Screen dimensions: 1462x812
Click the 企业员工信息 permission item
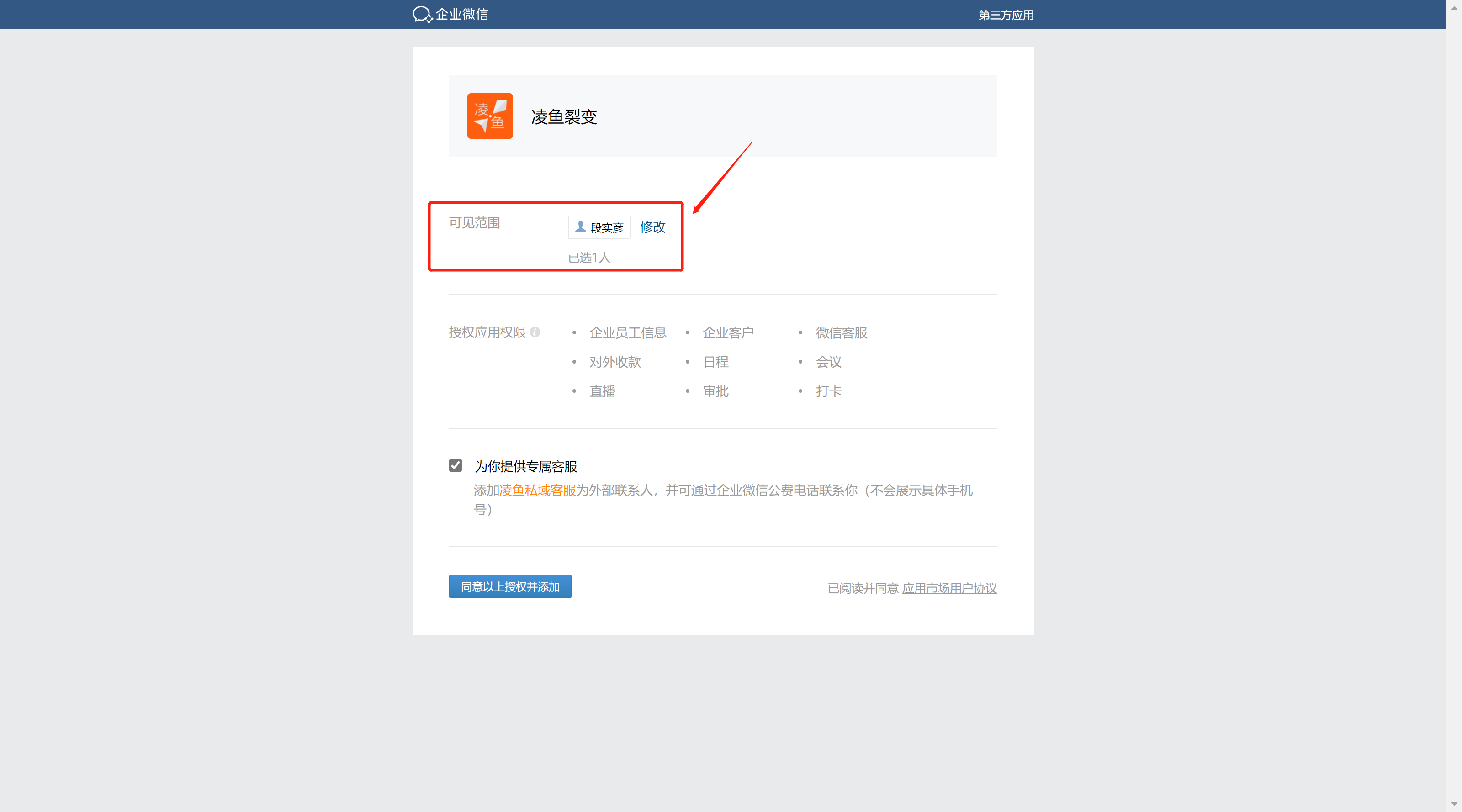(627, 332)
